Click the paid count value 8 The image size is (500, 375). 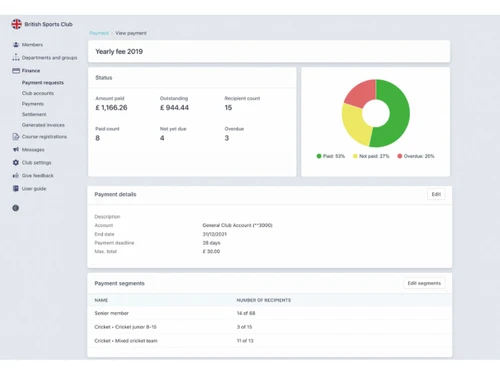(x=97, y=138)
